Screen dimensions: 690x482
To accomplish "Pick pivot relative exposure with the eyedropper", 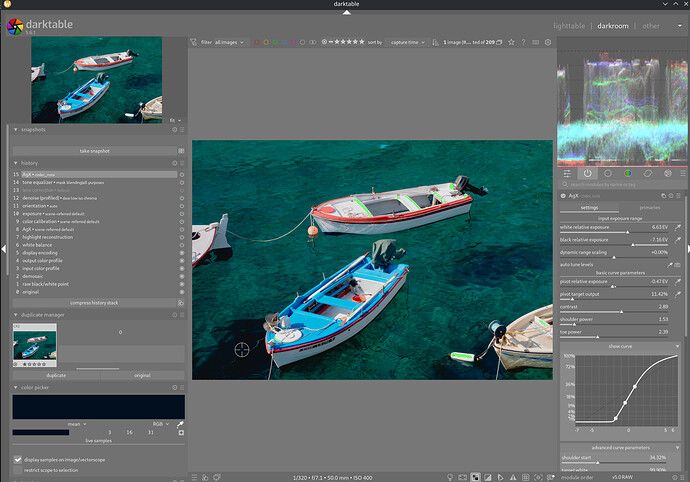I will point(678,281).
